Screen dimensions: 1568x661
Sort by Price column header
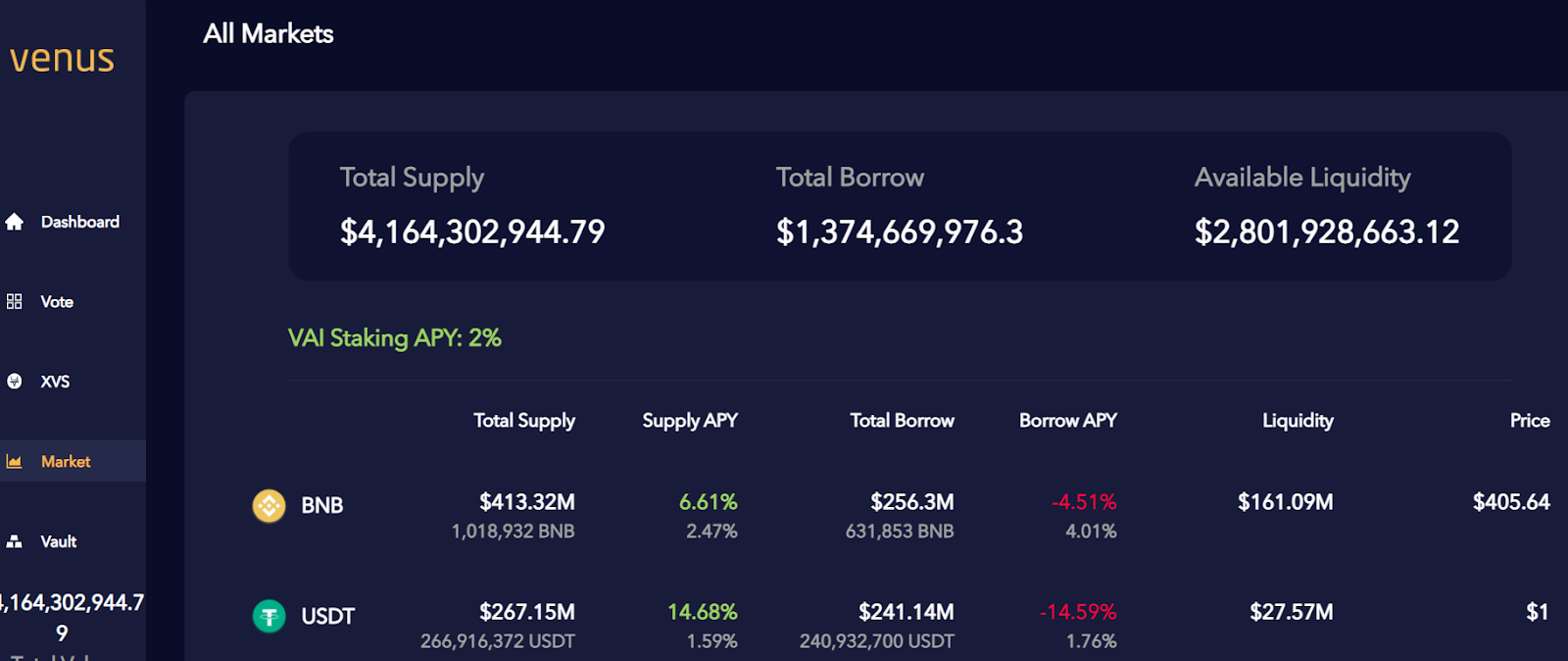[1530, 421]
